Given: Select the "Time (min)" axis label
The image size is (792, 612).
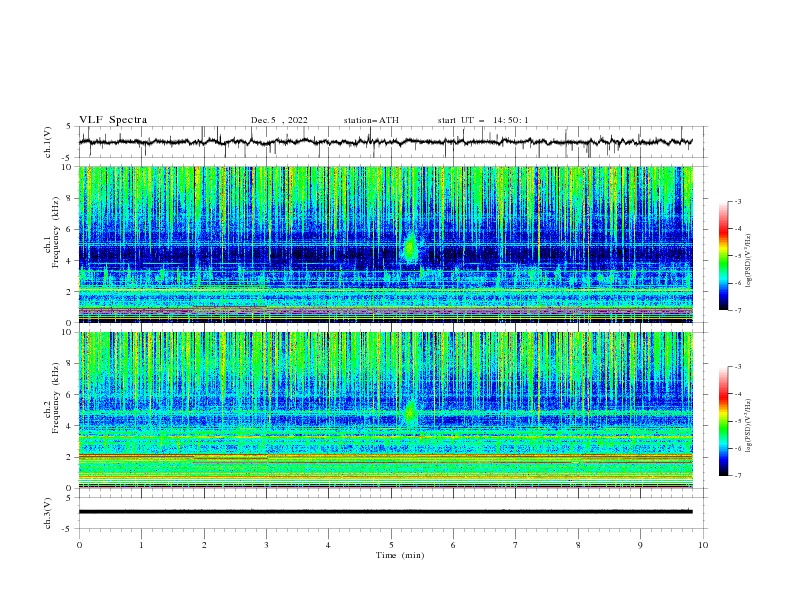Looking at the screenshot, I should (x=400, y=555).
